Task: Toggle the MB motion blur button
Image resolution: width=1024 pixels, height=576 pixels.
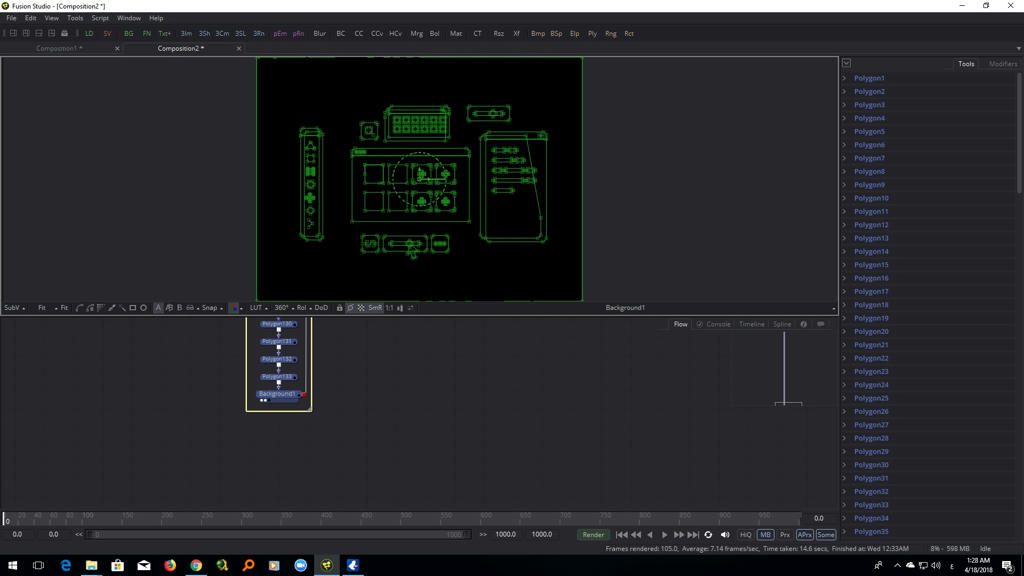Action: pos(765,535)
